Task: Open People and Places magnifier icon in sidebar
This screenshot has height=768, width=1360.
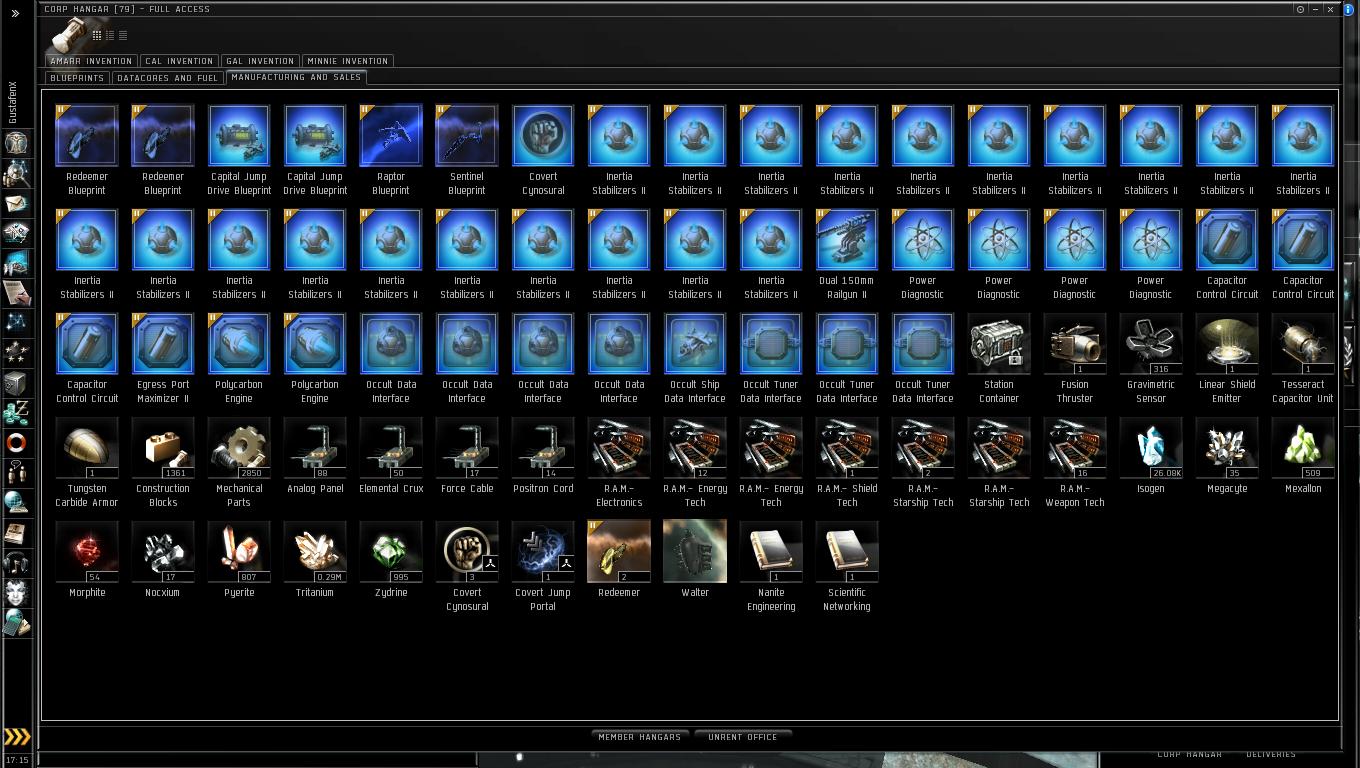Action: 17,172
